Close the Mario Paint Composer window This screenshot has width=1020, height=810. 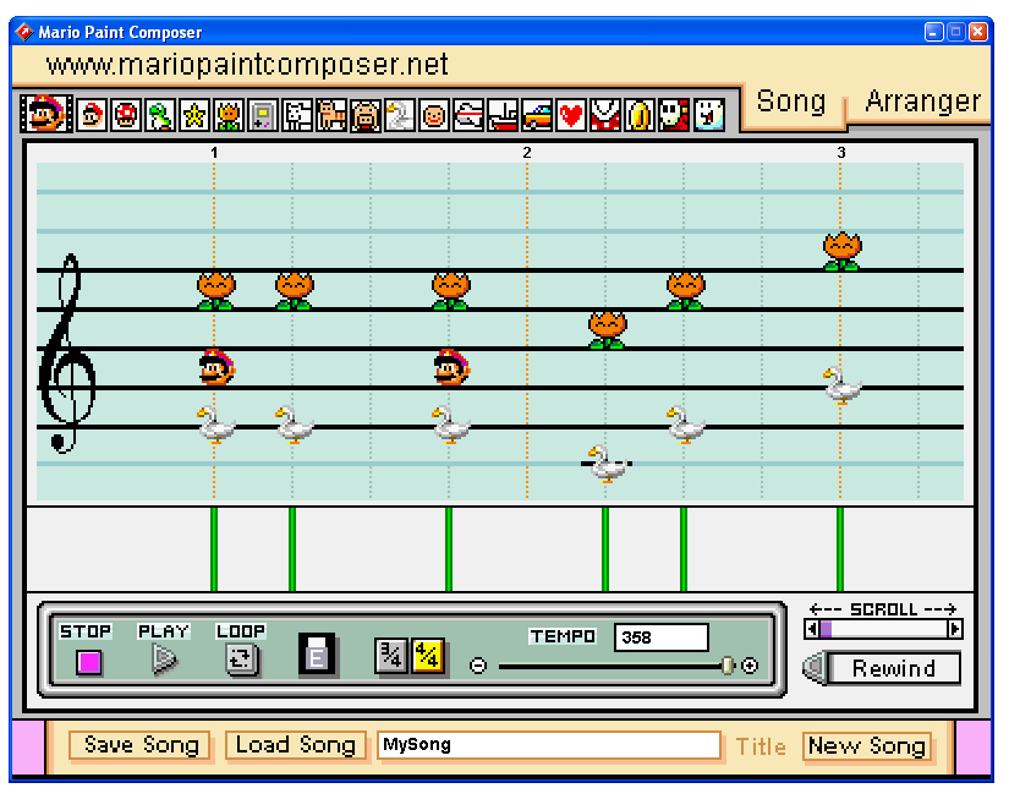click(978, 31)
